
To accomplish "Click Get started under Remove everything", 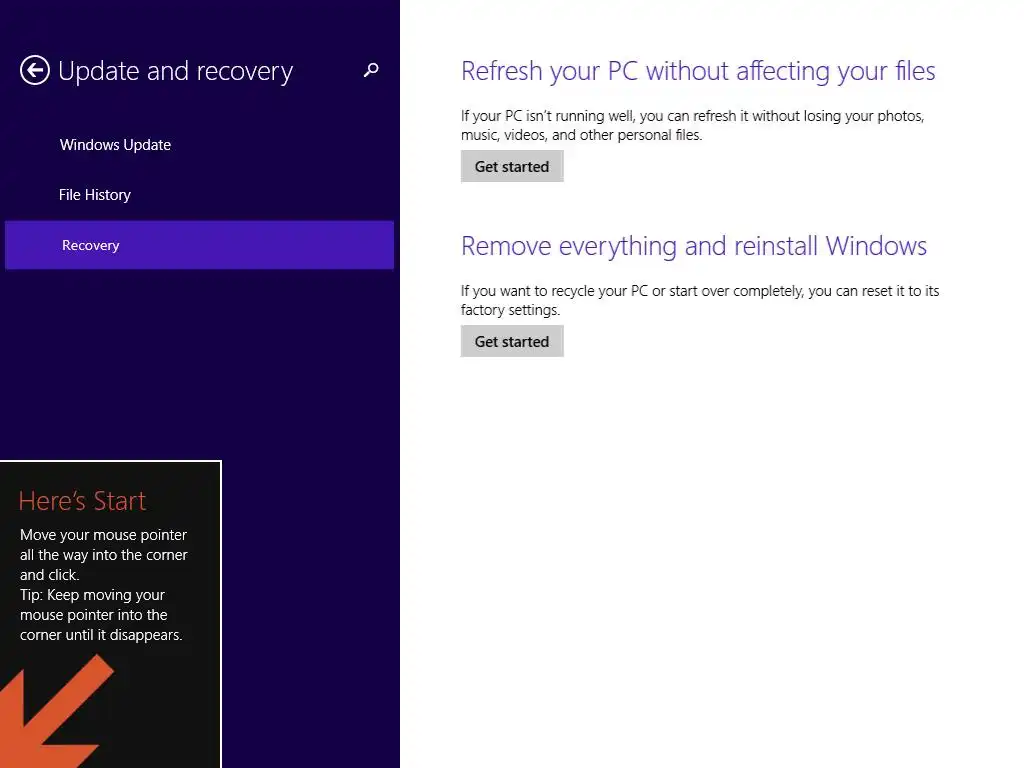I will pyautogui.click(x=512, y=342).
